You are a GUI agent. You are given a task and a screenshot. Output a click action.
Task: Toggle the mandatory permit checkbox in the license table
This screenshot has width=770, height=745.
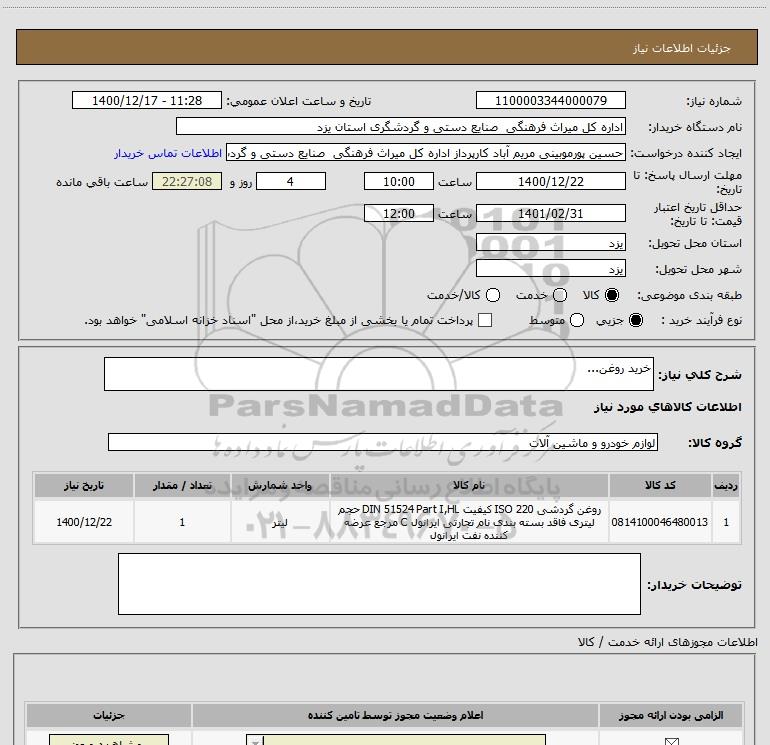point(671,741)
